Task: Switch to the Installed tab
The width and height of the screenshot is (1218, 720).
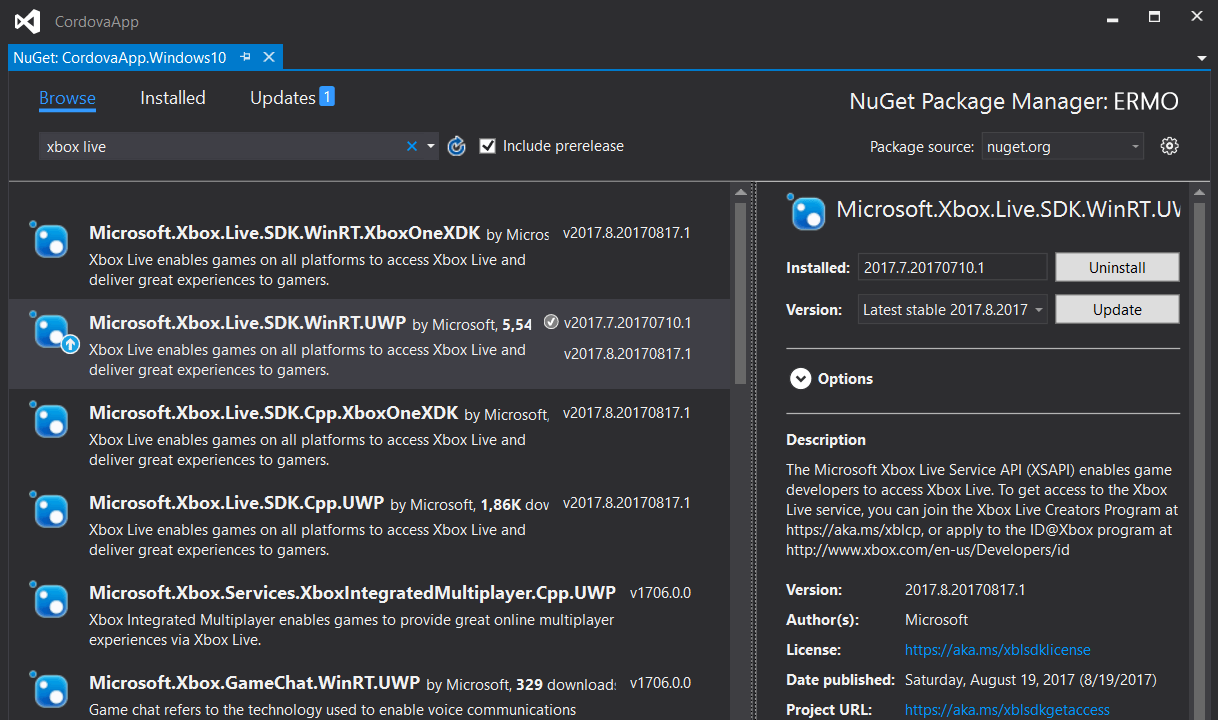Action: (173, 98)
